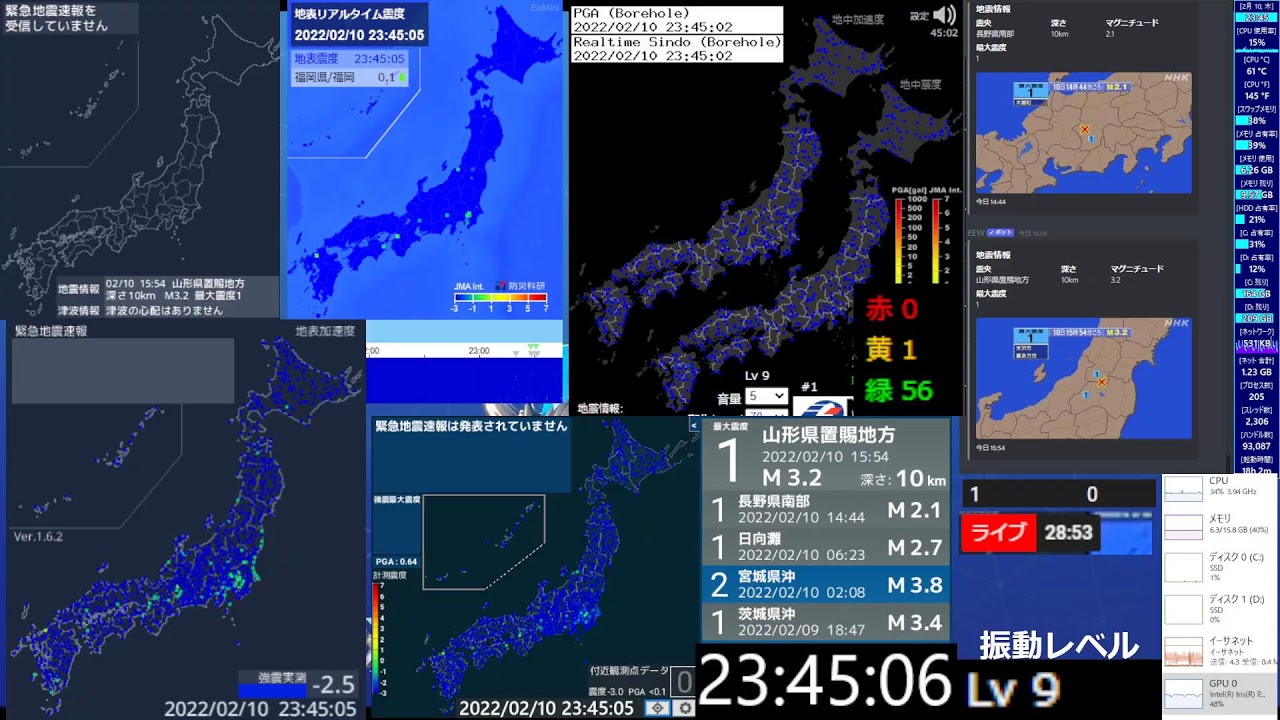Open the 音量 volume dropdown
This screenshot has height=720, width=1280.
click(766, 396)
